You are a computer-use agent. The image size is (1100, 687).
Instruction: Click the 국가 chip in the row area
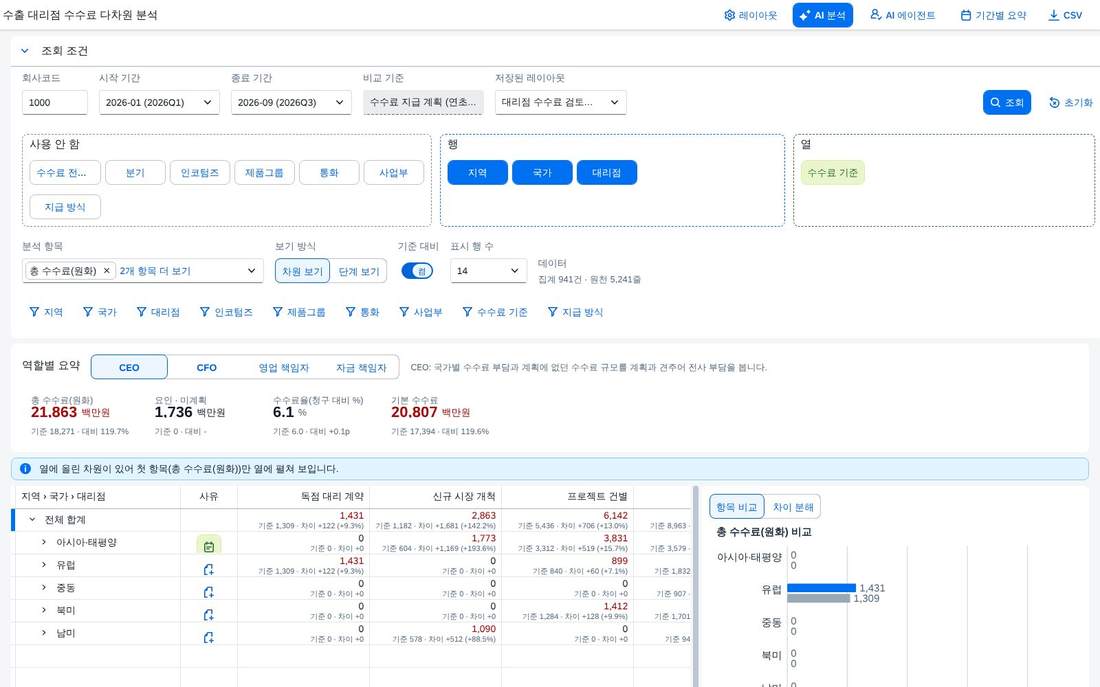[542, 173]
